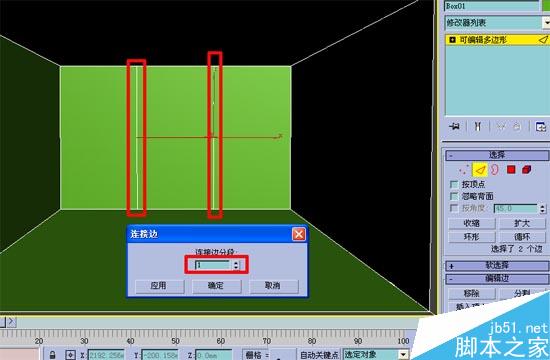Adjust the 按角度 angle spinner
Image resolution: width=550 pixels, height=360 pixels.
pos(543,209)
